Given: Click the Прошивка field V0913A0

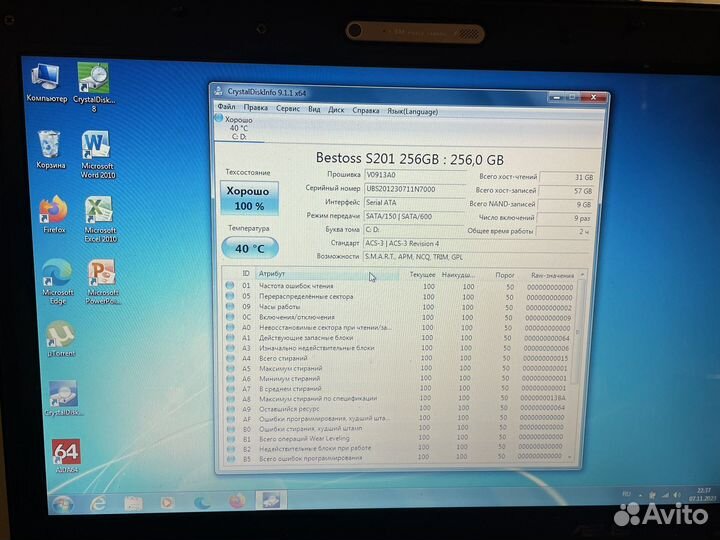Looking at the screenshot, I should tap(415, 175).
